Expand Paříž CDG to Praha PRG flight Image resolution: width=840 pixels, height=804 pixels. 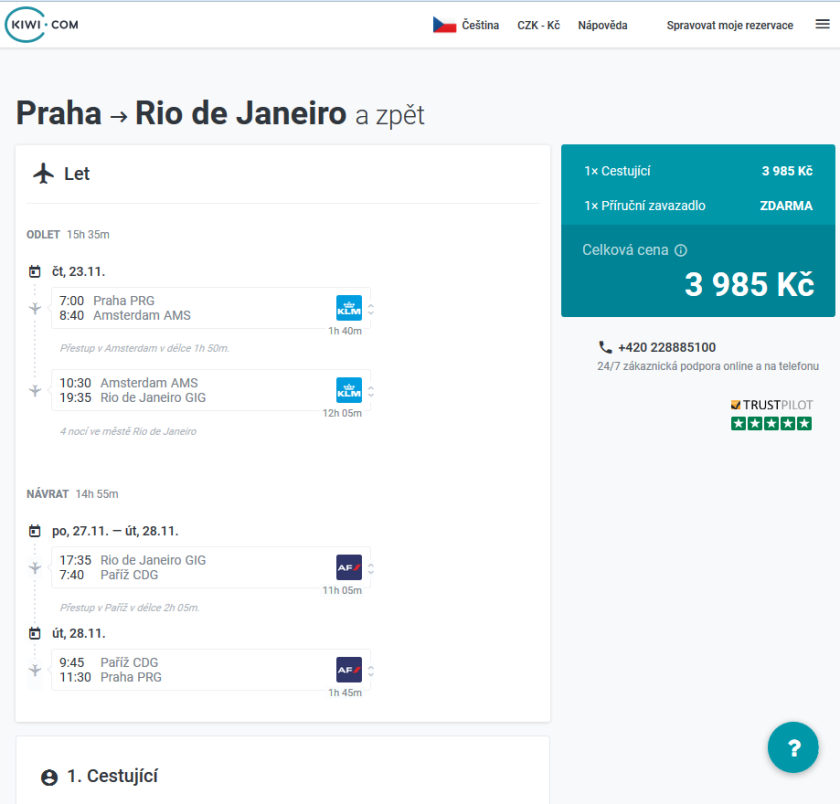(371, 670)
